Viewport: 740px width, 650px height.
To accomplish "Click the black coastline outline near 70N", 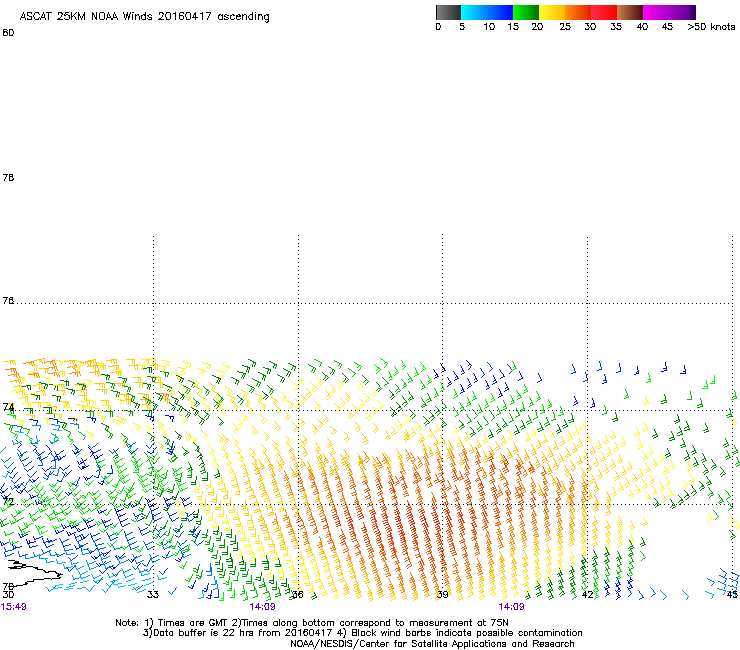I will pos(33,573).
